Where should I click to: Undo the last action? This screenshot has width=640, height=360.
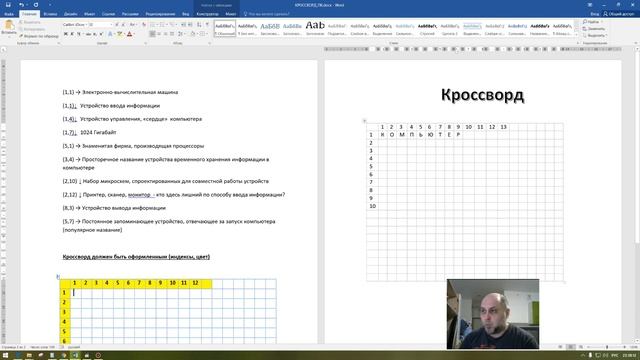[21, 5]
